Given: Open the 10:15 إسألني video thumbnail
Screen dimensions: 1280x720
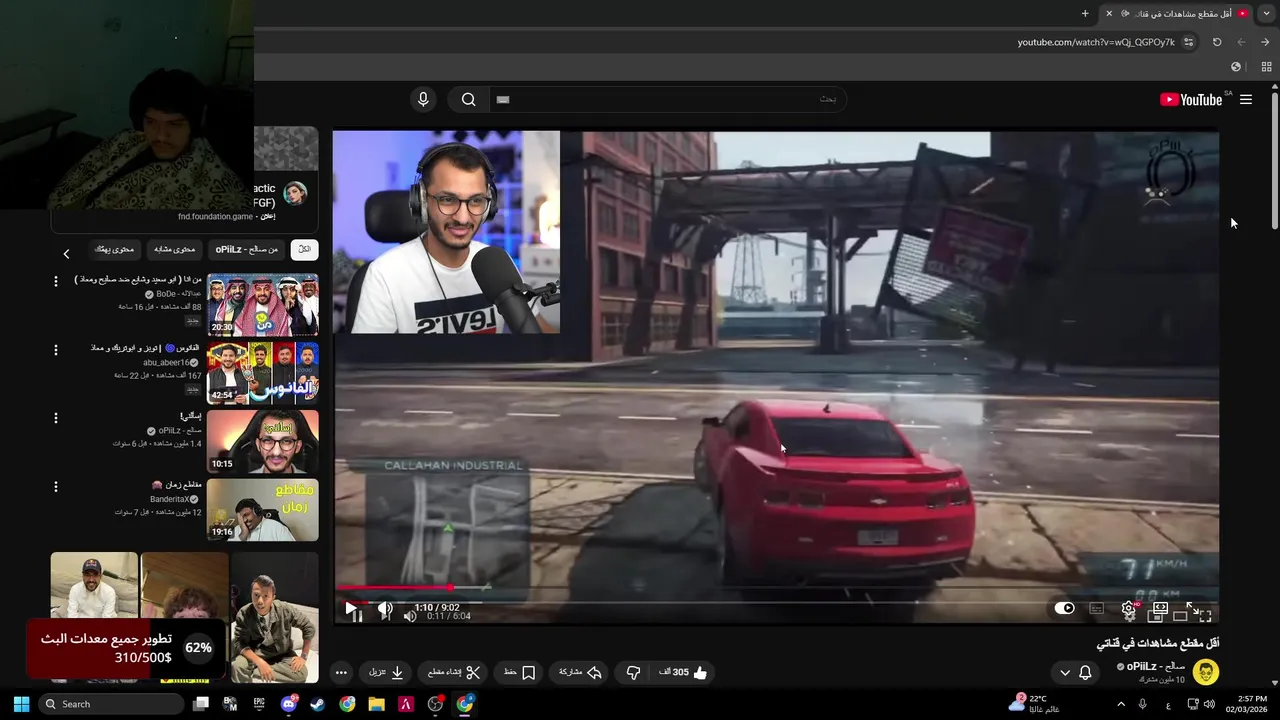Looking at the screenshot, I should [x=263, y=440].
